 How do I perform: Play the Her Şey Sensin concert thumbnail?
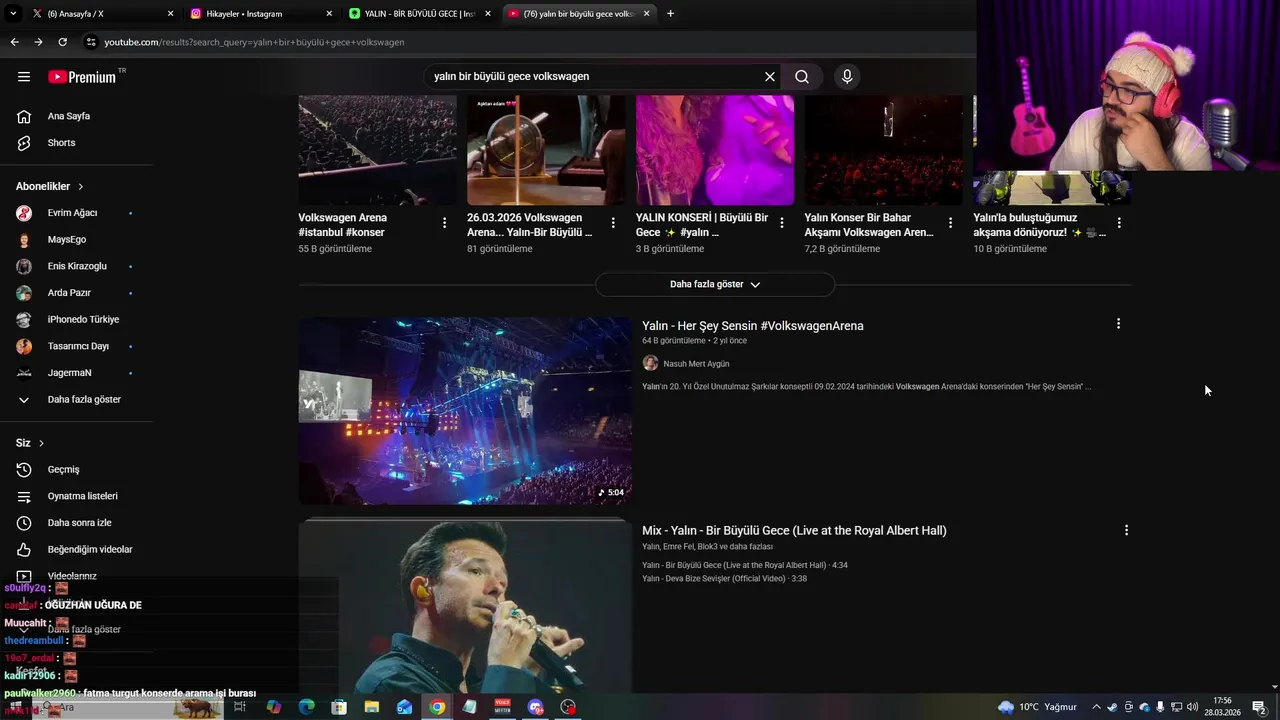(465, 411)
